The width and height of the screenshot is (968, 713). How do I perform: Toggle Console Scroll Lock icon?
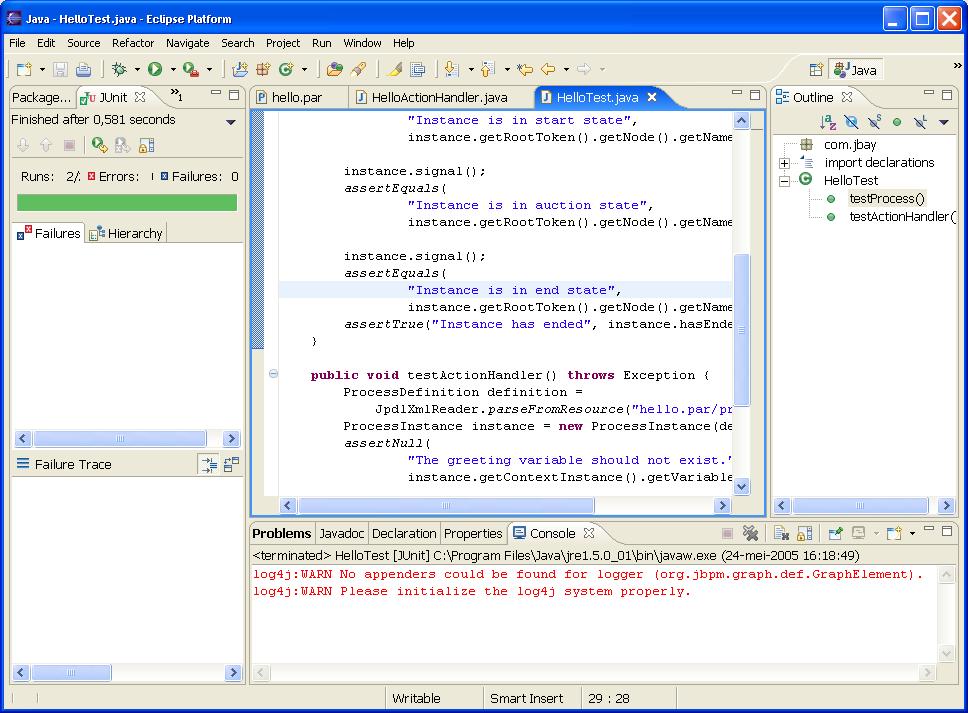coord(805,533)
